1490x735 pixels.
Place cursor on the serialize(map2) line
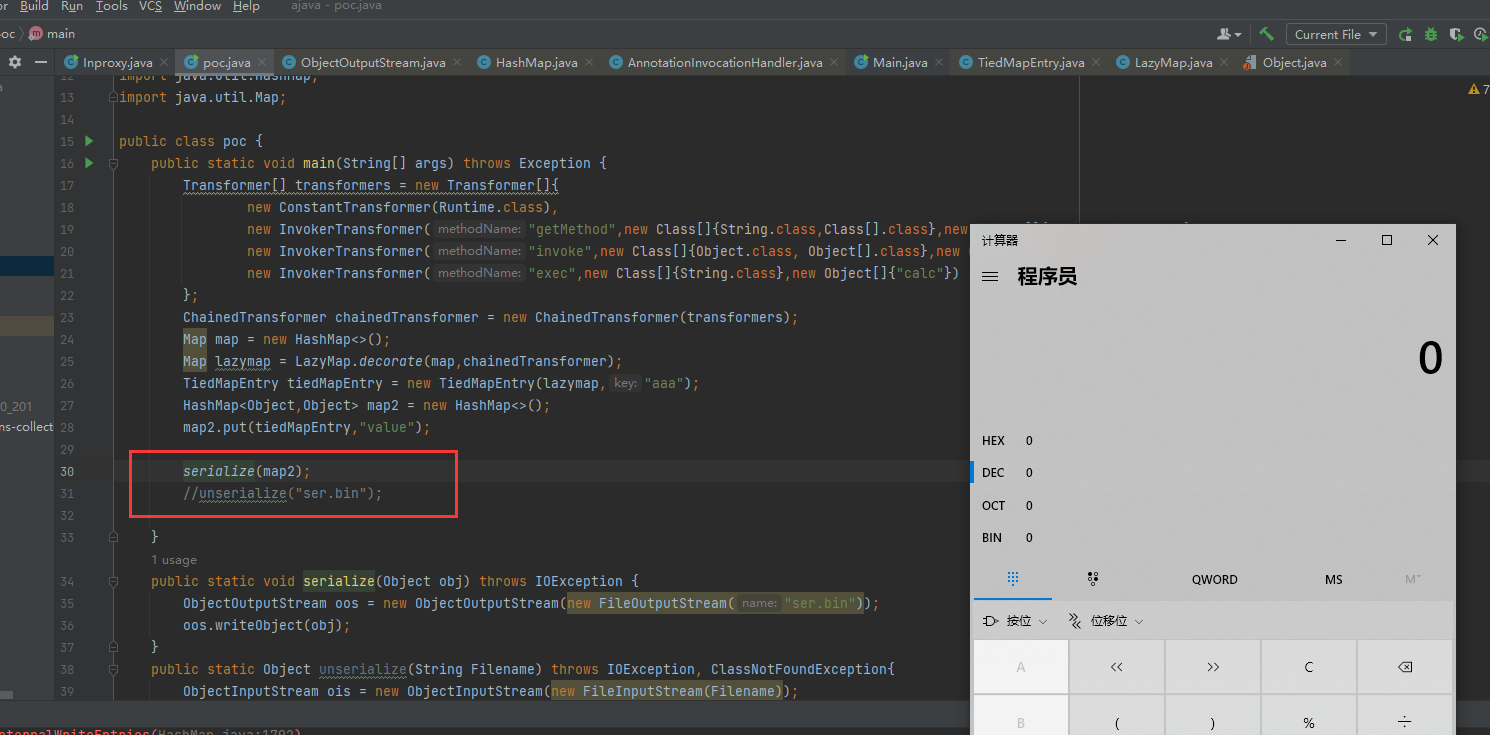246,471
